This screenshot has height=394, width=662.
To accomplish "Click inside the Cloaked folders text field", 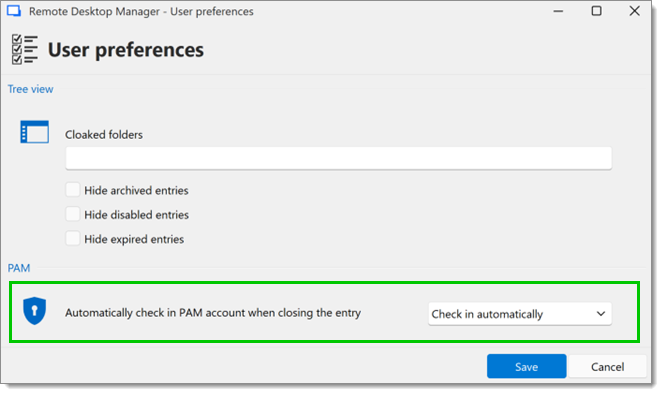I will (x=338, y=158).
